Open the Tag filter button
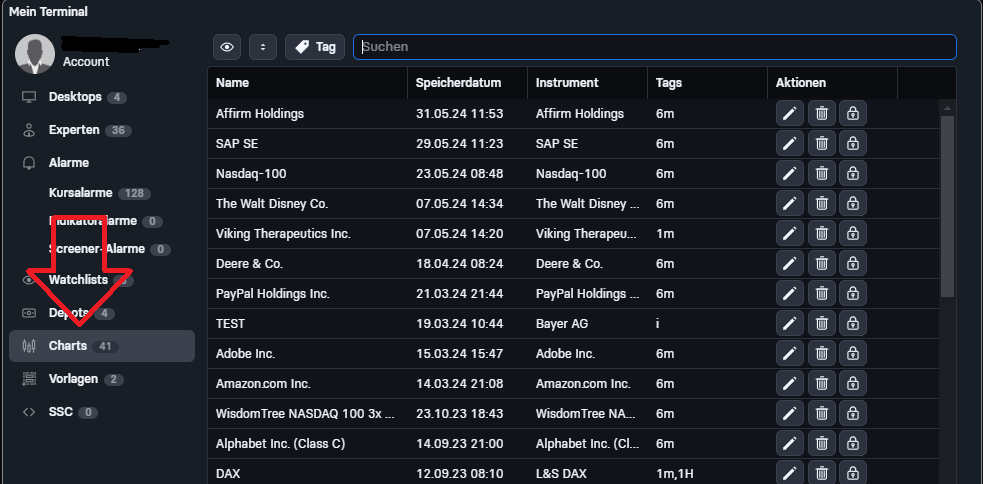Viewport: 983px width, 484px height. pyautogui.click(x=315, y=47)
